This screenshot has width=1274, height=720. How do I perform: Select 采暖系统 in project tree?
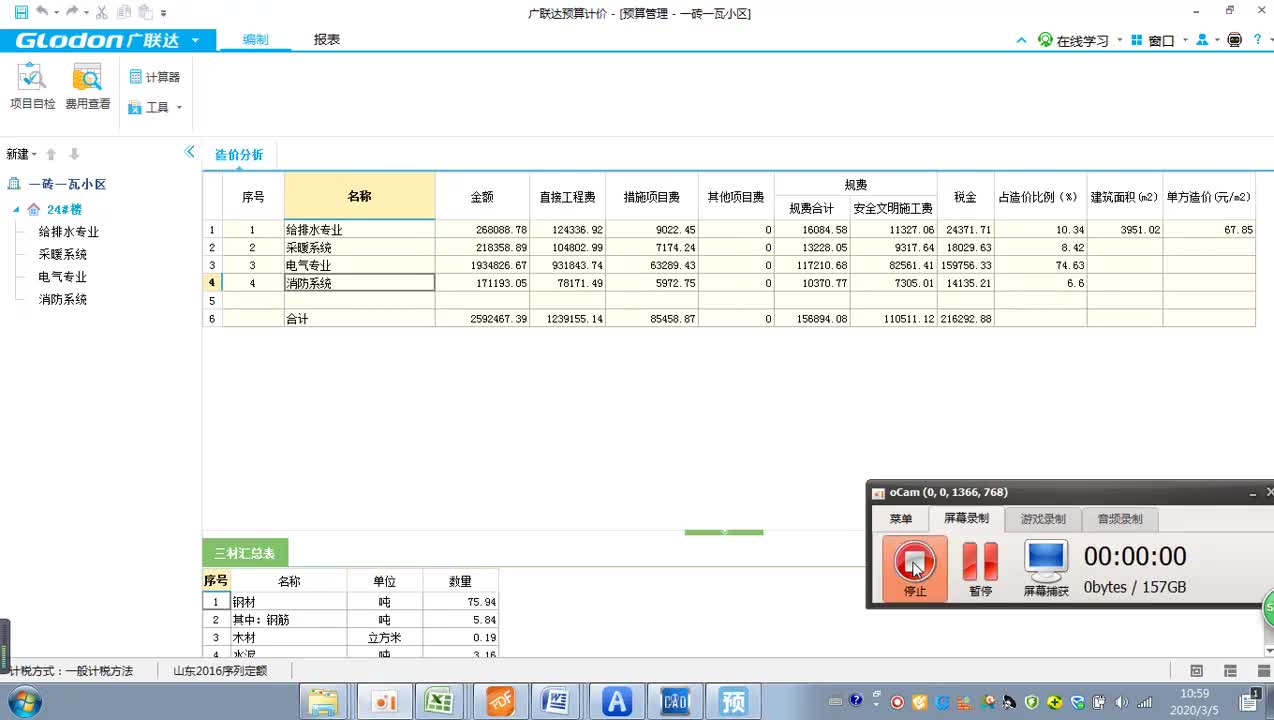pyautogui.click(x=62, y=255)
